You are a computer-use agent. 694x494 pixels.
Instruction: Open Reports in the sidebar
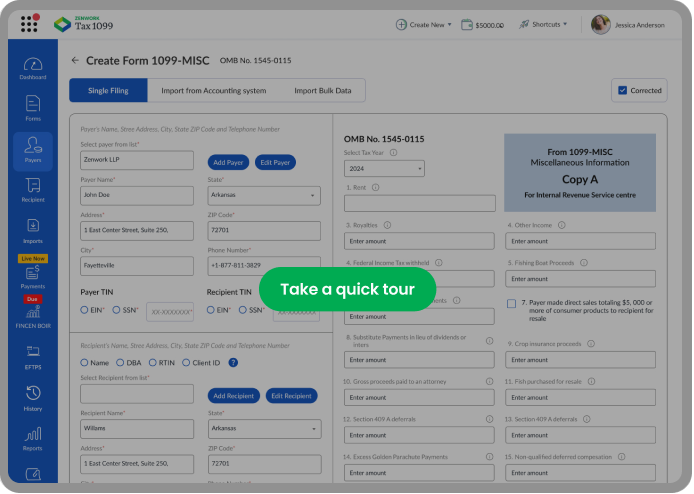[x=32, y=438]
